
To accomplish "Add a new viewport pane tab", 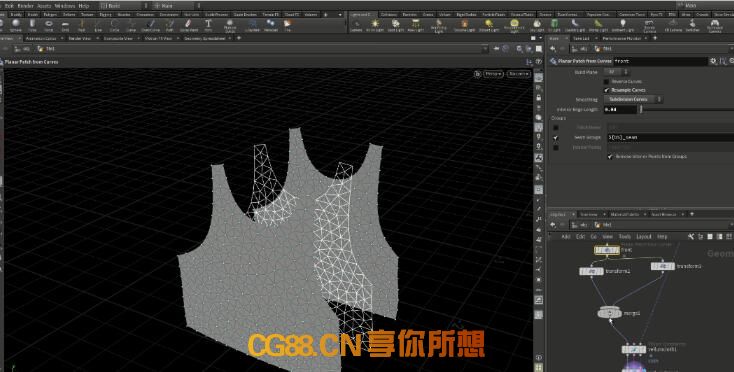I will pyautogui.click(x=239, y=38).
